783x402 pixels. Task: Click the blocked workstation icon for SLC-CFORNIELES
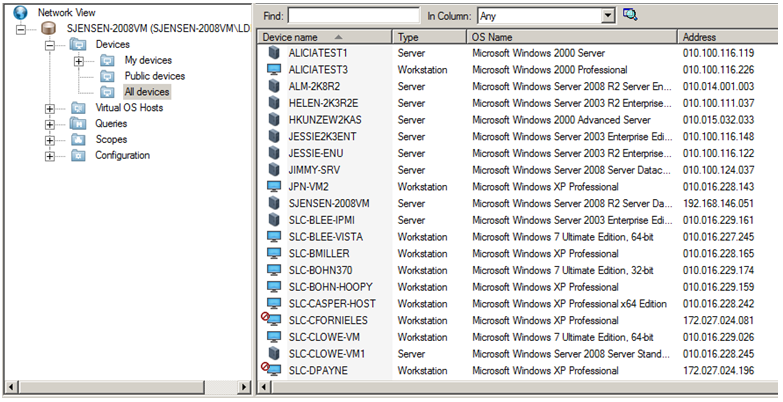point(272,319)
